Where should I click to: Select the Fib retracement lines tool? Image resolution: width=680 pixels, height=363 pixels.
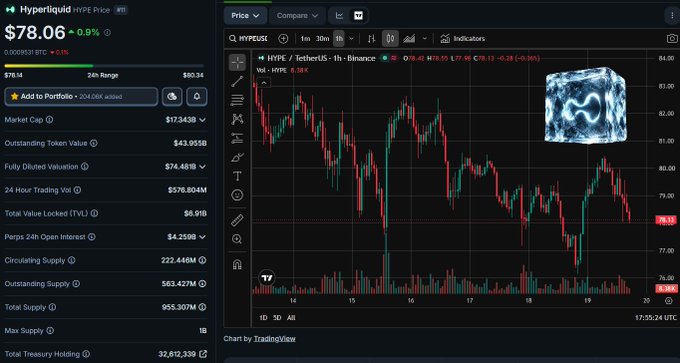237,100
